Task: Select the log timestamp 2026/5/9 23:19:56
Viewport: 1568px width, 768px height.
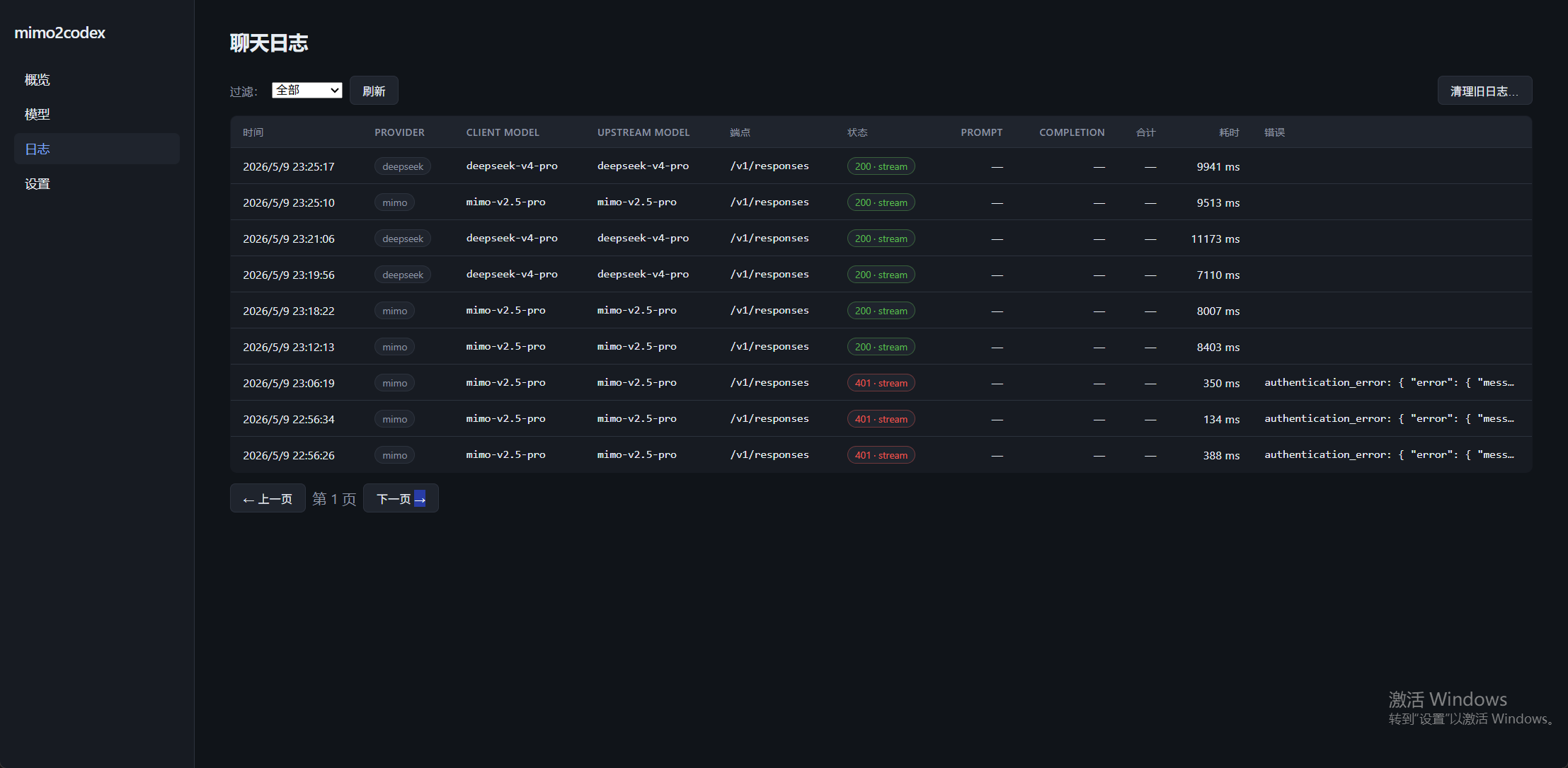Action: point(289,275)
